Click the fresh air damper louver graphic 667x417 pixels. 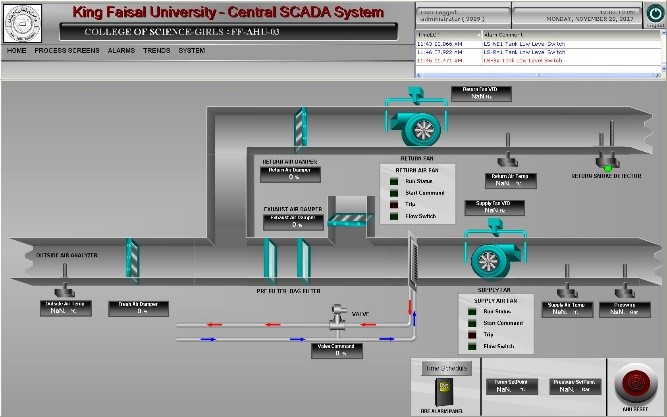pyautogui.click(x=132, y=260)
